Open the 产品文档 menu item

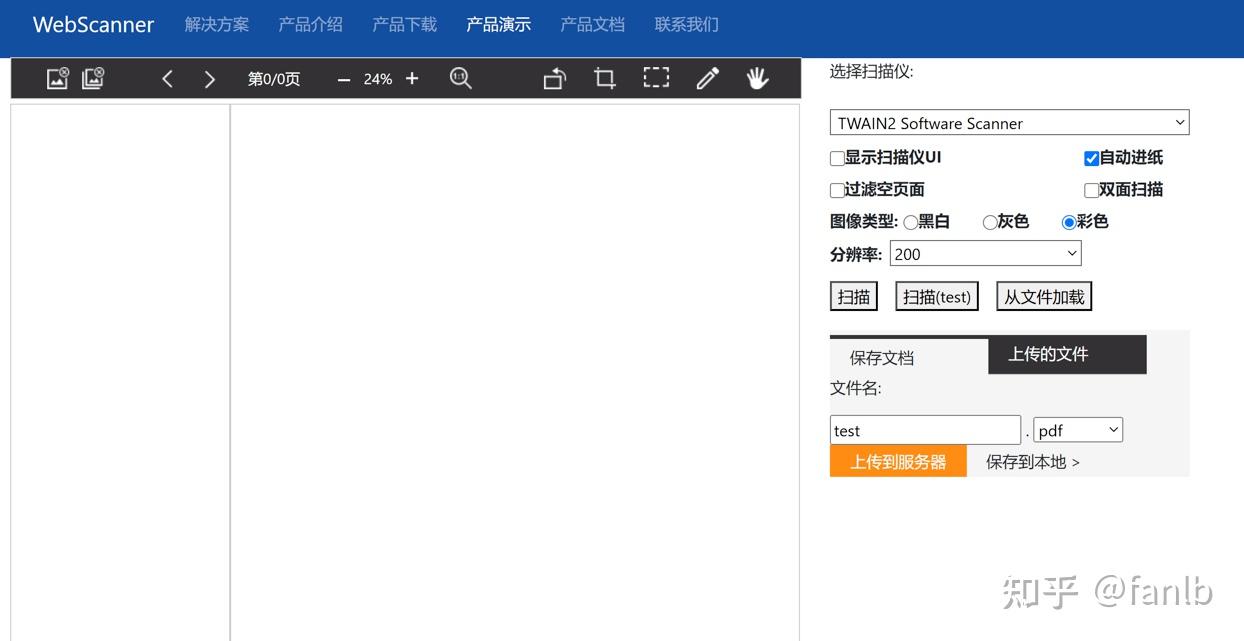[x=592, y=24]
